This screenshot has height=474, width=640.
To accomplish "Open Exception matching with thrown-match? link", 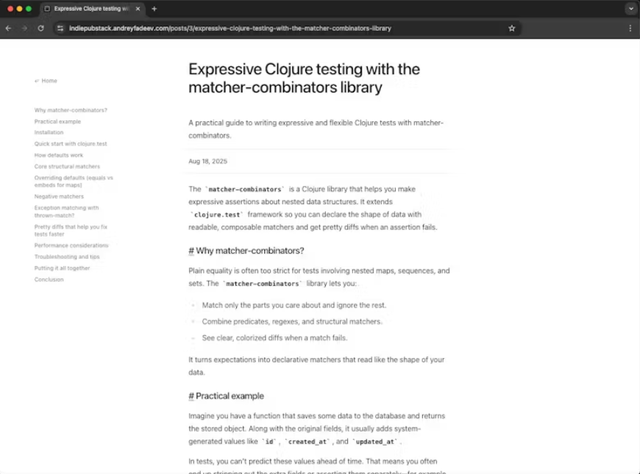I will [x=67, y=211].
